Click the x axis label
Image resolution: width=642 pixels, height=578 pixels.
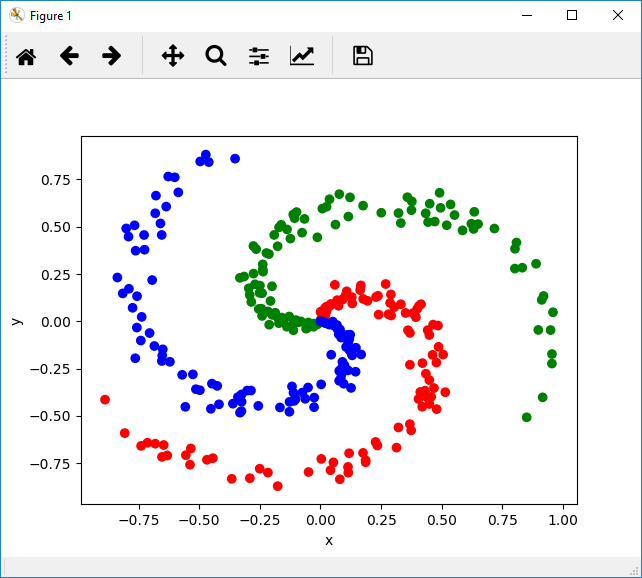(x=329, y=541)
